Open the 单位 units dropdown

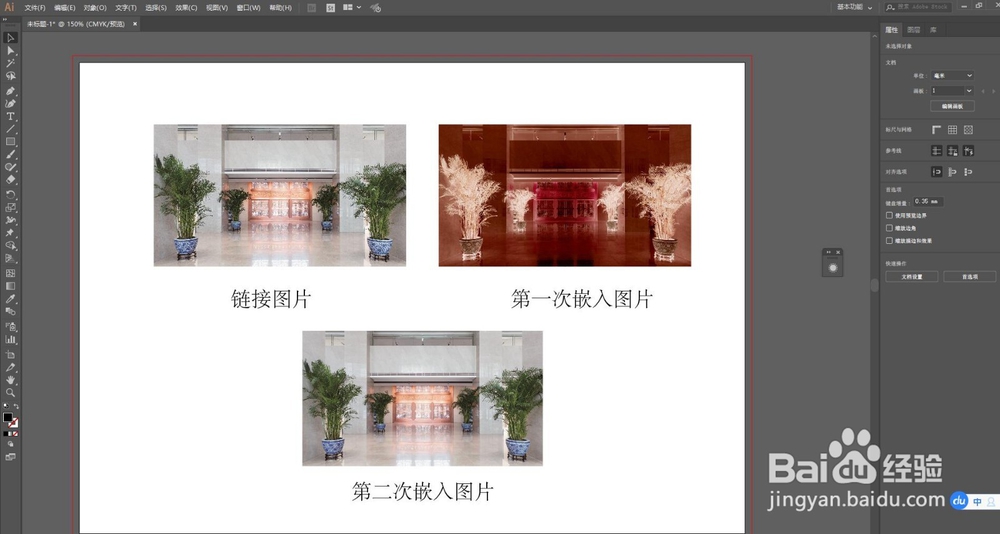(952, 75)
